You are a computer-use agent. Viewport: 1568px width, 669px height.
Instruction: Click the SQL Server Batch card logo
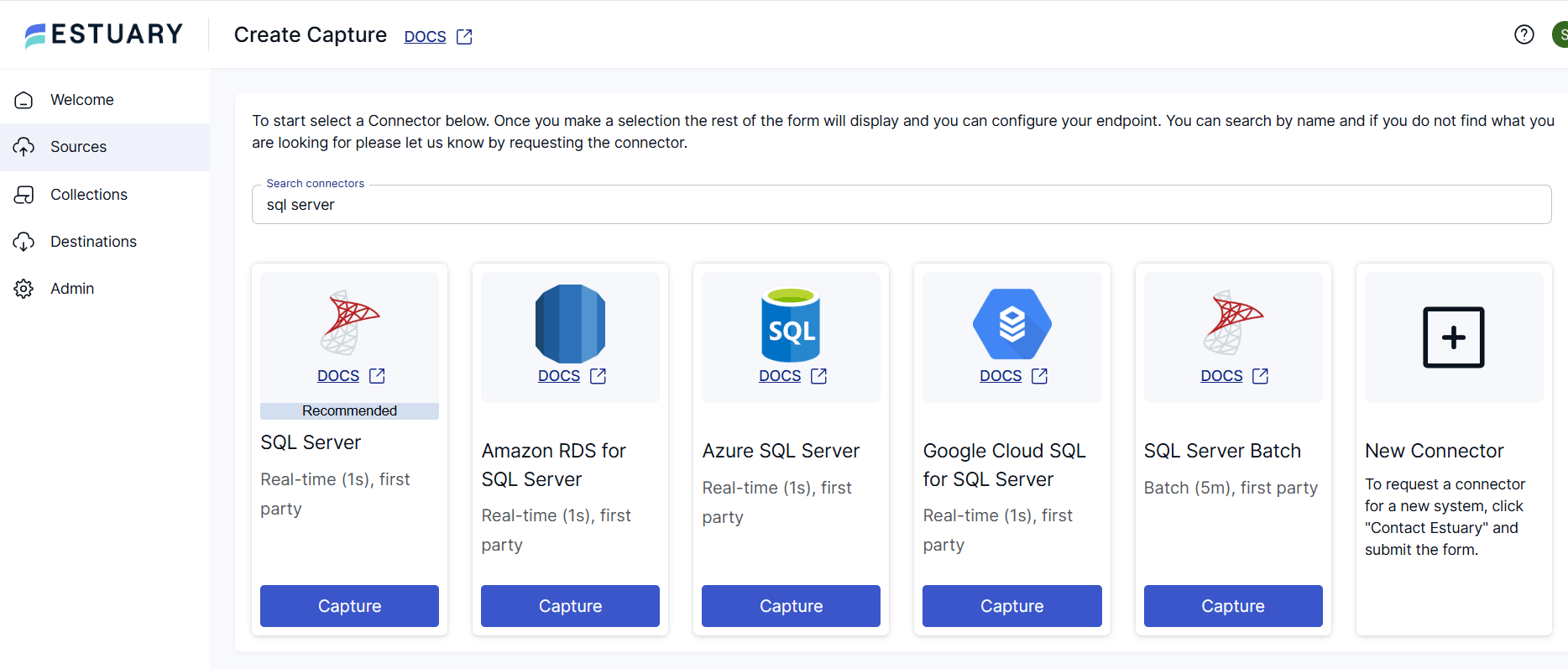click(x=1233, y=322)
